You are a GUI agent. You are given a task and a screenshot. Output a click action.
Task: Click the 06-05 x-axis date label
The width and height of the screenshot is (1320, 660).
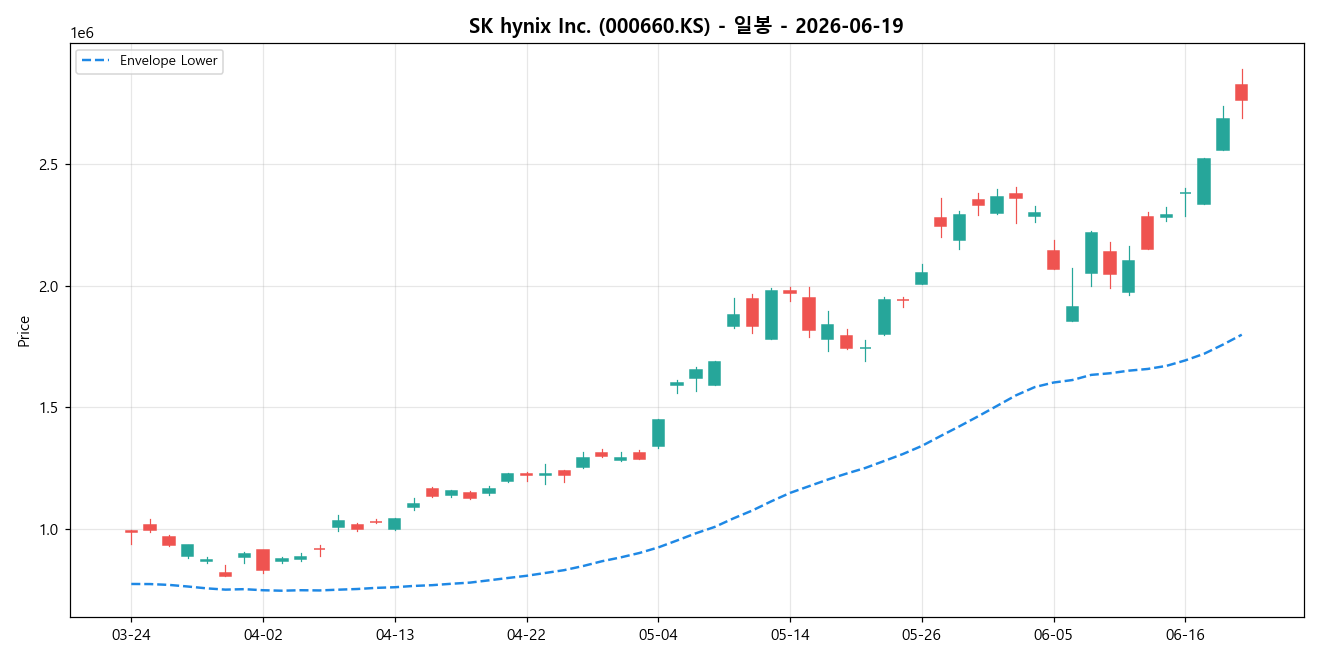point(1053,635)
